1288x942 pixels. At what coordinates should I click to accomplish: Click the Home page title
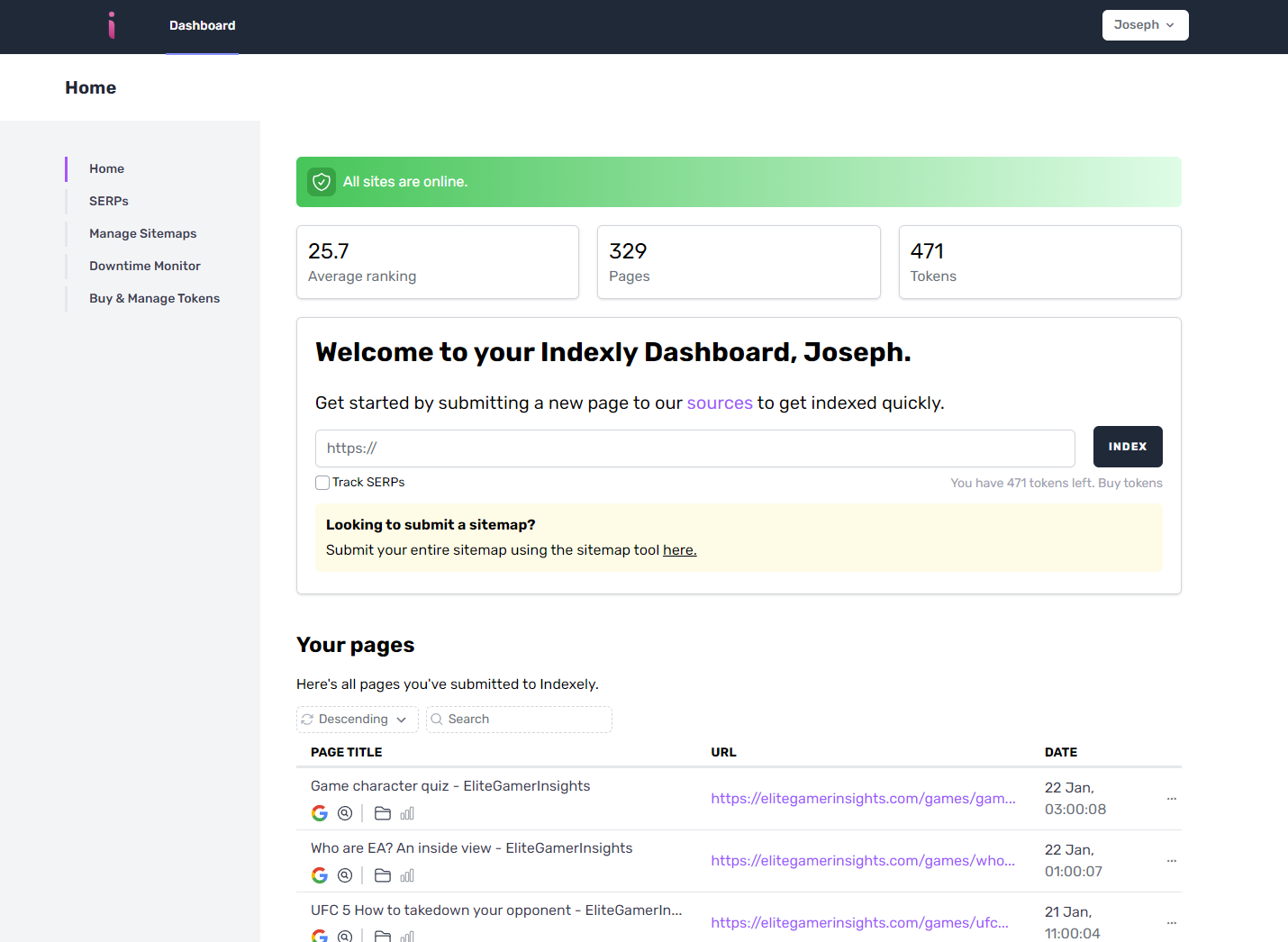(91, 87)
